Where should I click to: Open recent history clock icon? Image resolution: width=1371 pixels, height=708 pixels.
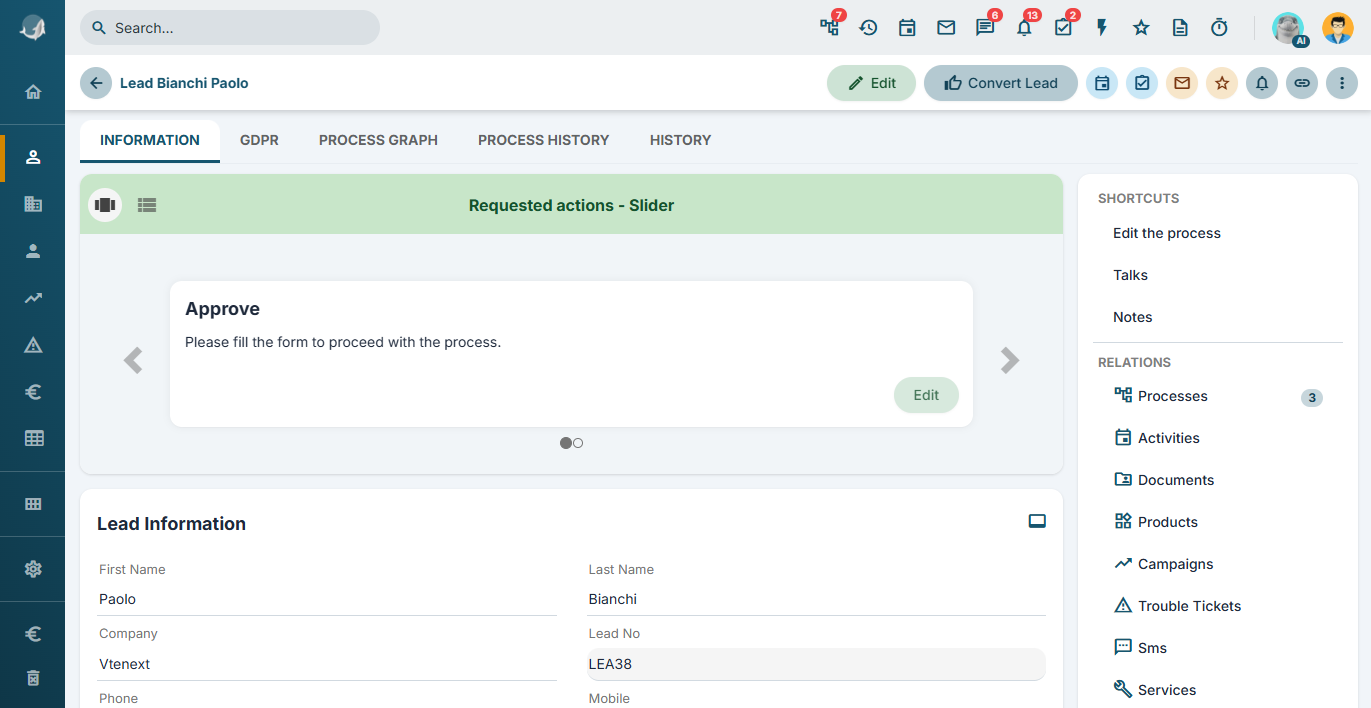868,28
